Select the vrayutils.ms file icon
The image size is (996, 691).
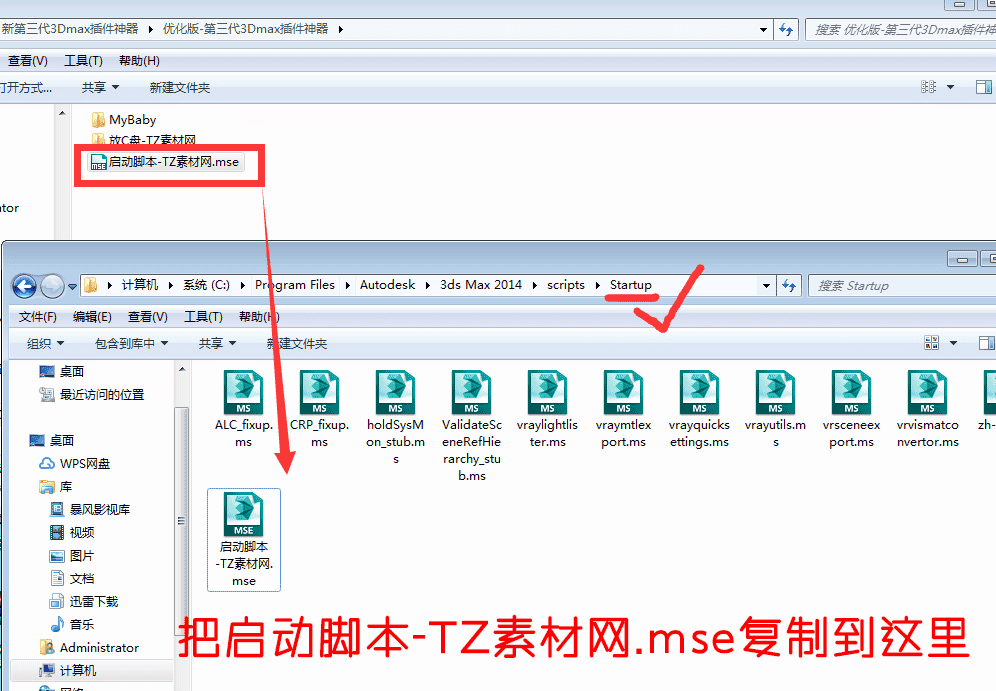click(776, 392)
